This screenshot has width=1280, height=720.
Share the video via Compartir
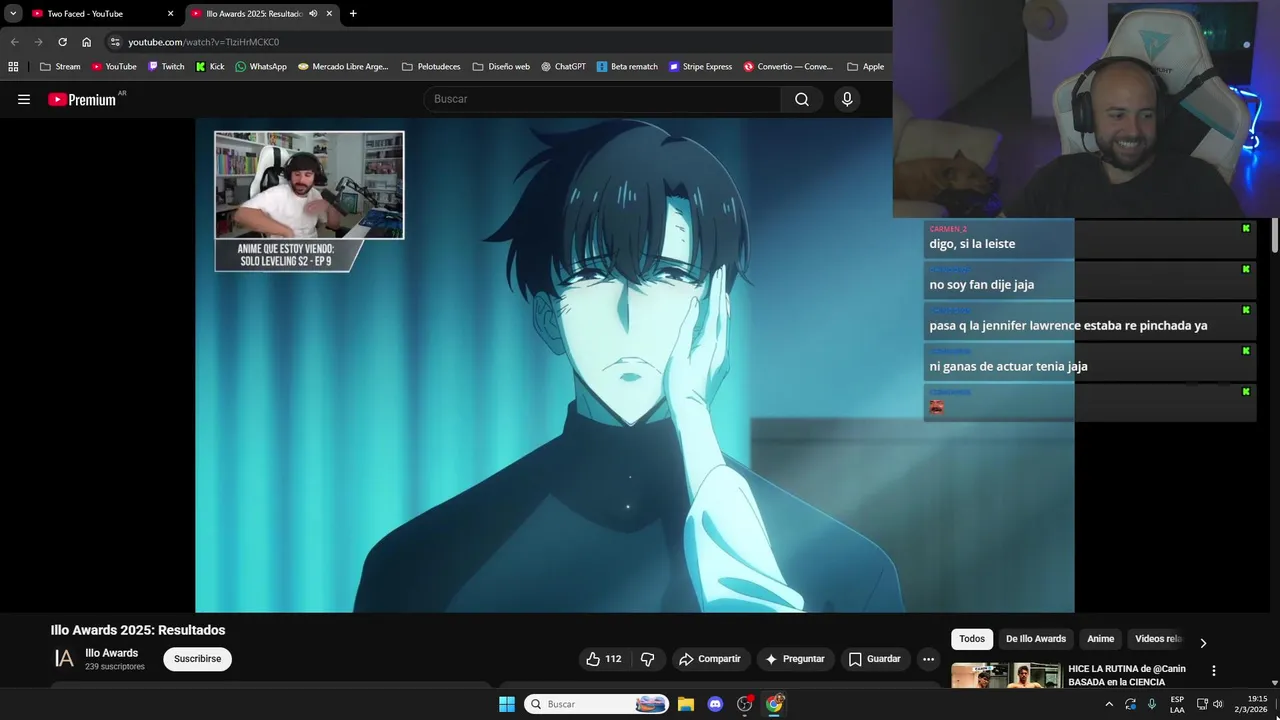pyautogui.click(x=710, y=659)
